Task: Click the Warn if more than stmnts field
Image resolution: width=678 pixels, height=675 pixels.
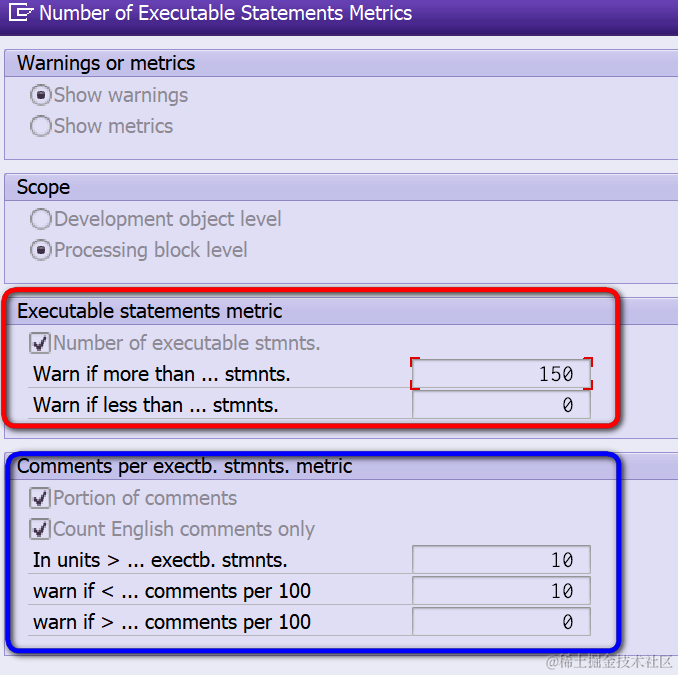Action: pos(501,374)
